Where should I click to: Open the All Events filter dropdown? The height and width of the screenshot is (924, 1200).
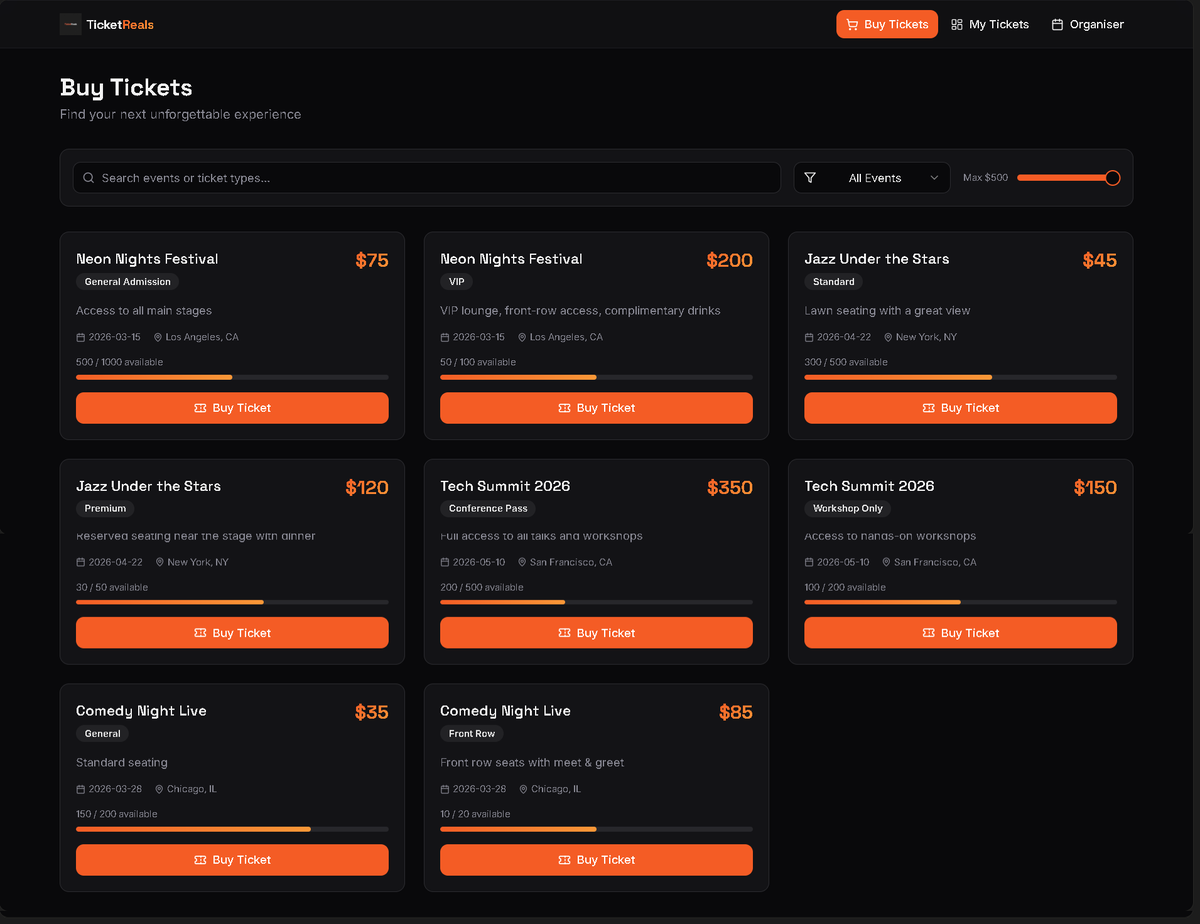click(872, 178)
